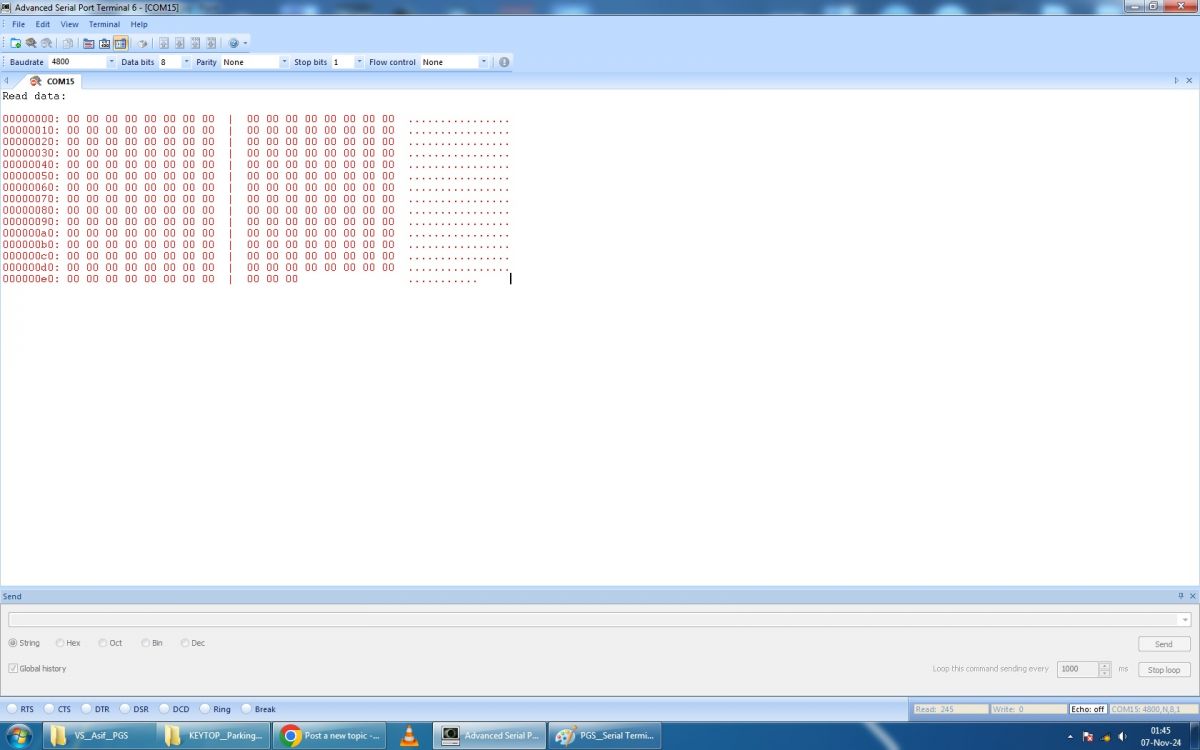Click the taskbar clock showing 01:45
The image size is (1200, 750).
coord(1161,736)
